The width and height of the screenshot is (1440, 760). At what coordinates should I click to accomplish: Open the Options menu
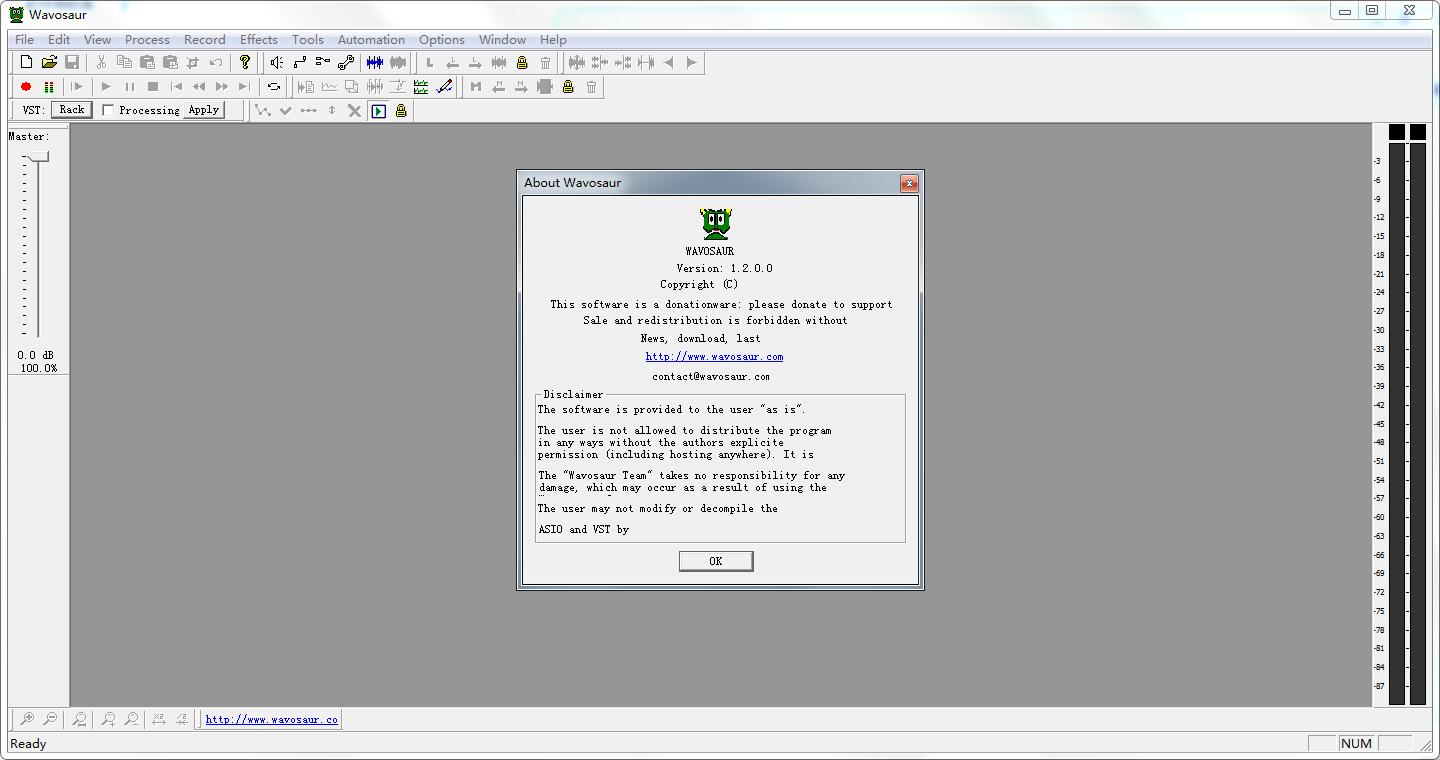click(x=442, y=40)
